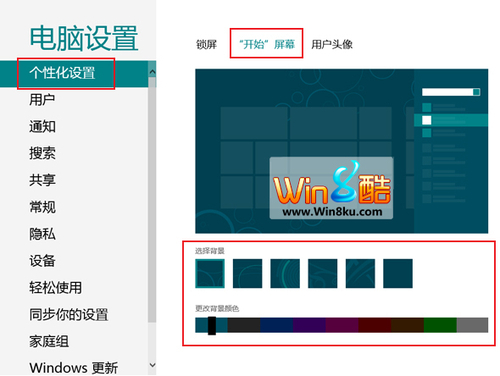The image size is (500, 376).
Task: Select the 设备 category
Action: click(42, 261)
